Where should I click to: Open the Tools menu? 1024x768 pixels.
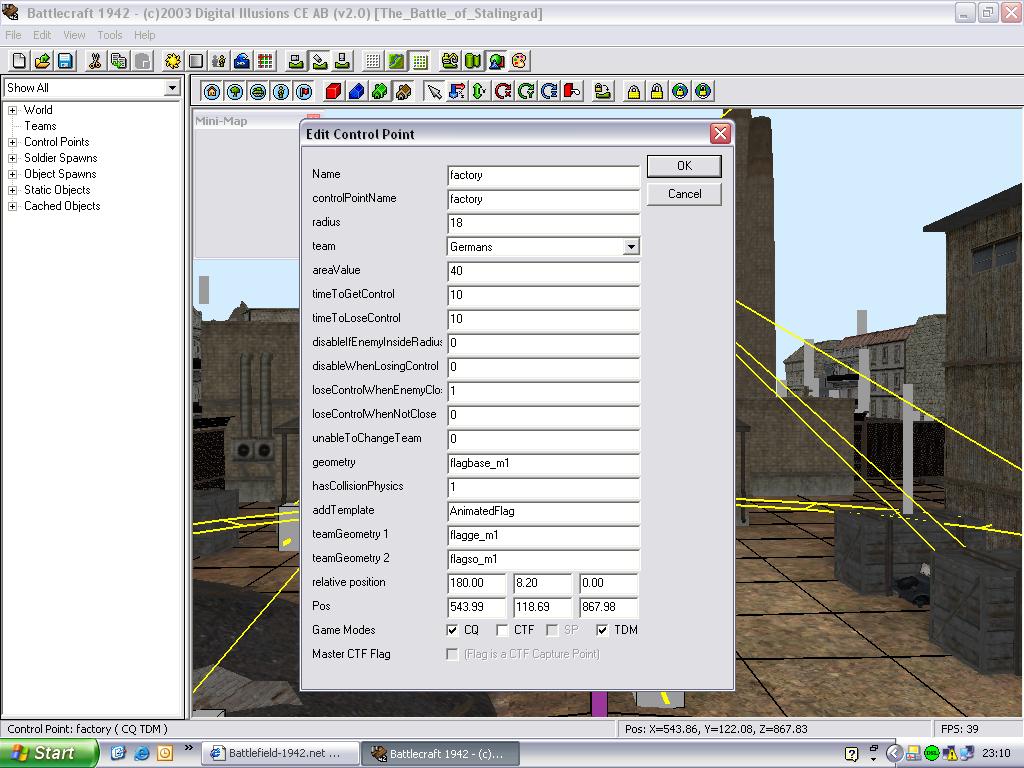point(110,35)
